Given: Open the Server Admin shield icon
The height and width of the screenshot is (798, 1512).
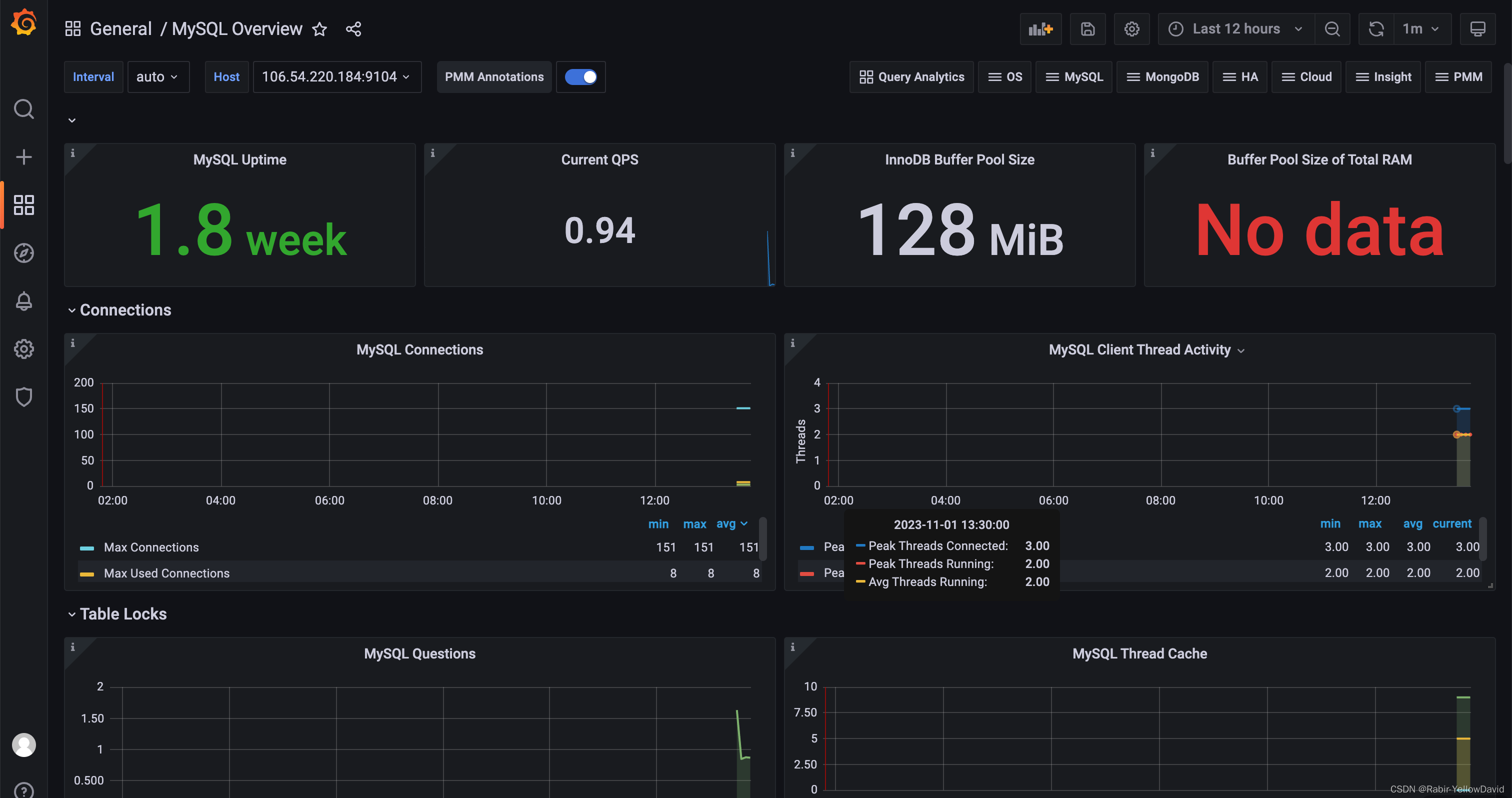Looking at the screenshot, I should pyautogui.click(x=23, y=397).
